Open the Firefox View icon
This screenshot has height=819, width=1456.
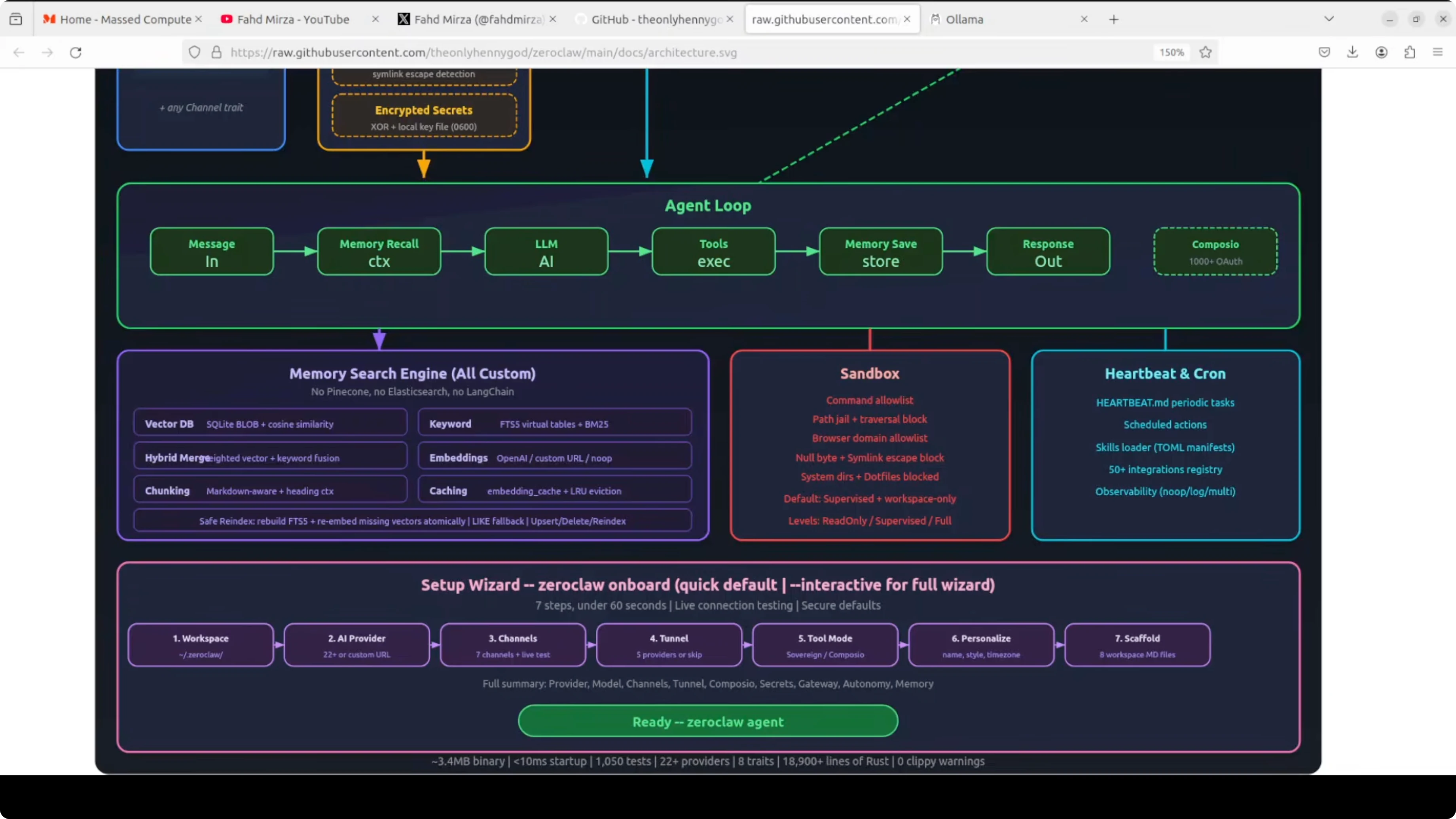coord(16,19)
